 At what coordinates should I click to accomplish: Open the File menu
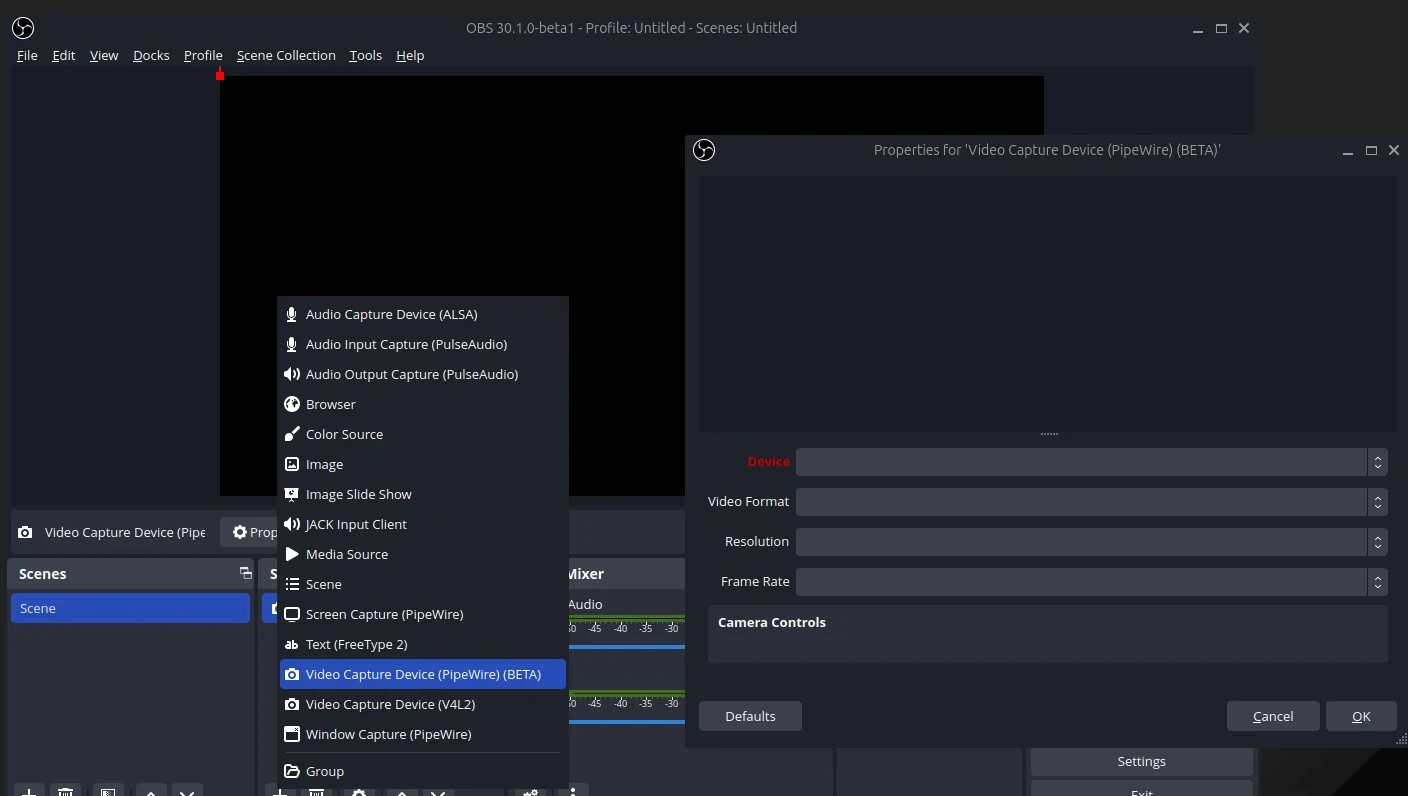27,55
